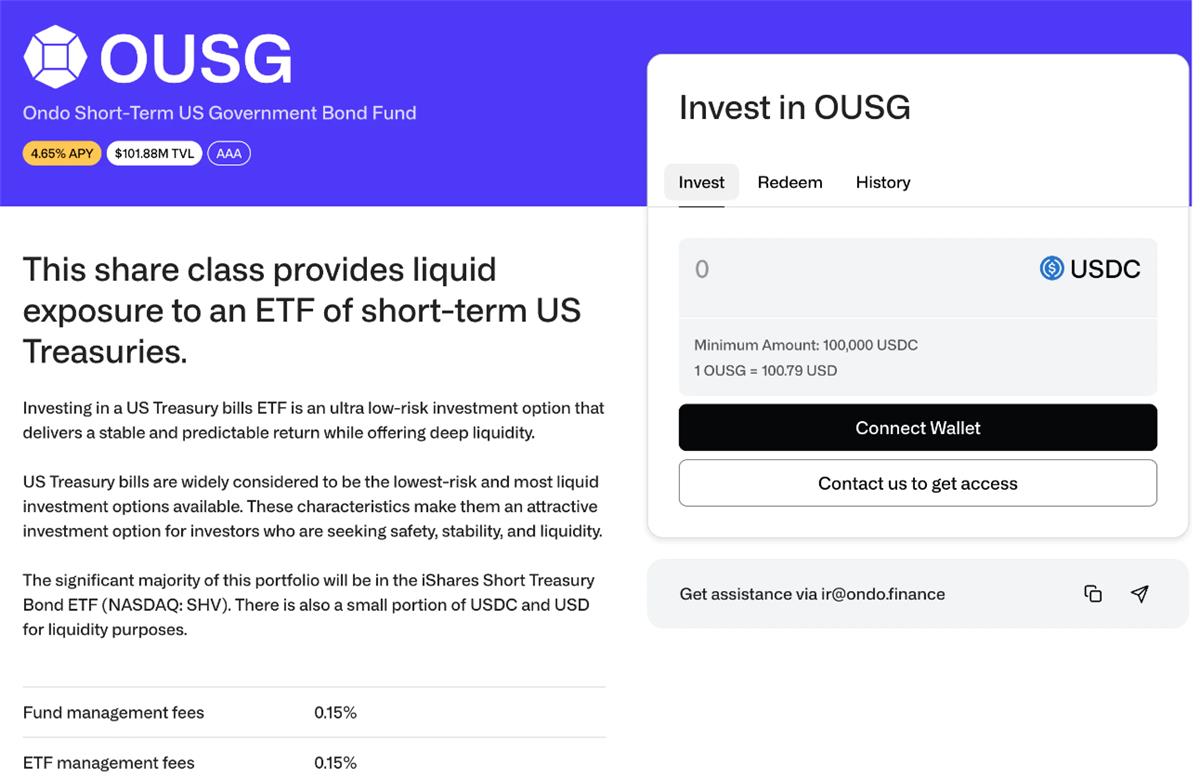Click the copy email address icon
The image size is (1200, 778).
(x=1093, y=594)
